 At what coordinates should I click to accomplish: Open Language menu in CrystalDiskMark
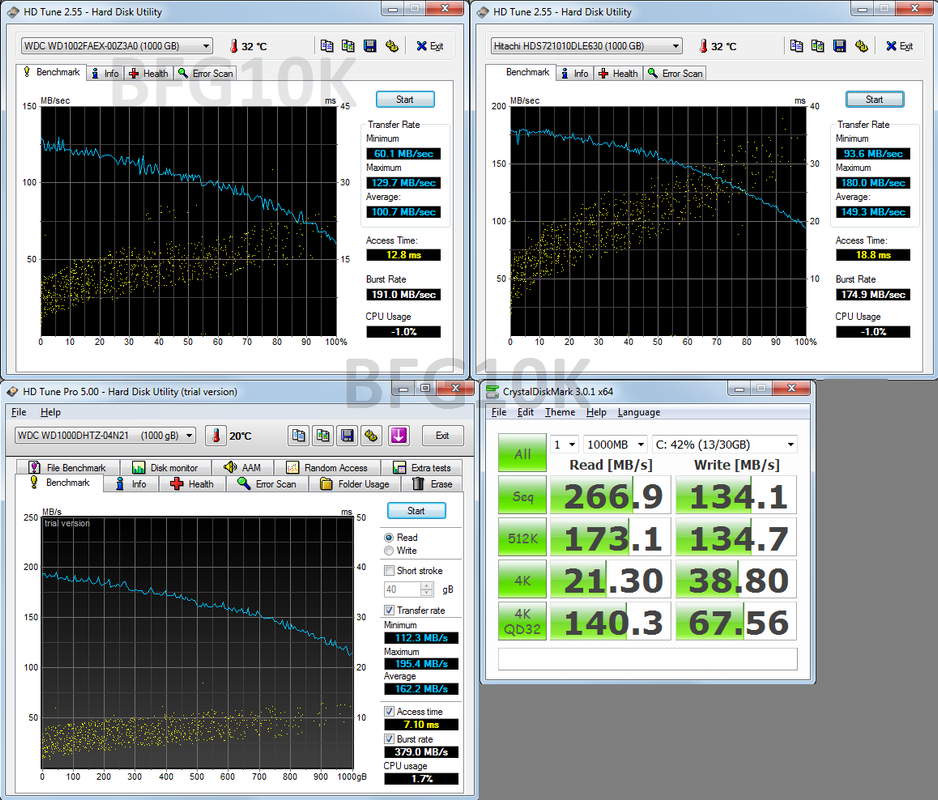click(x=639, y=412)
